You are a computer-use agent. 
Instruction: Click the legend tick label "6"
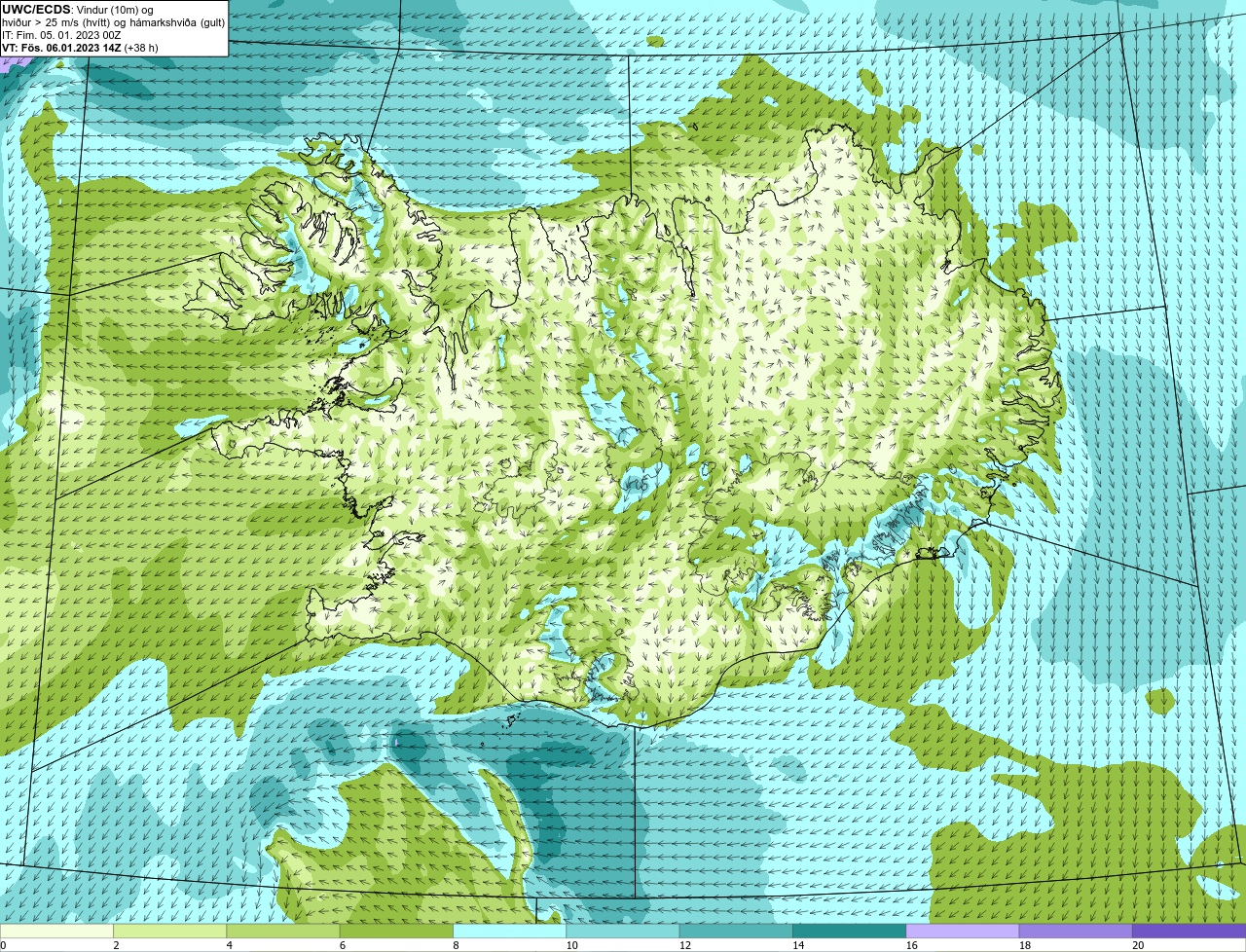pyautogui.click(x=342, y=945)
